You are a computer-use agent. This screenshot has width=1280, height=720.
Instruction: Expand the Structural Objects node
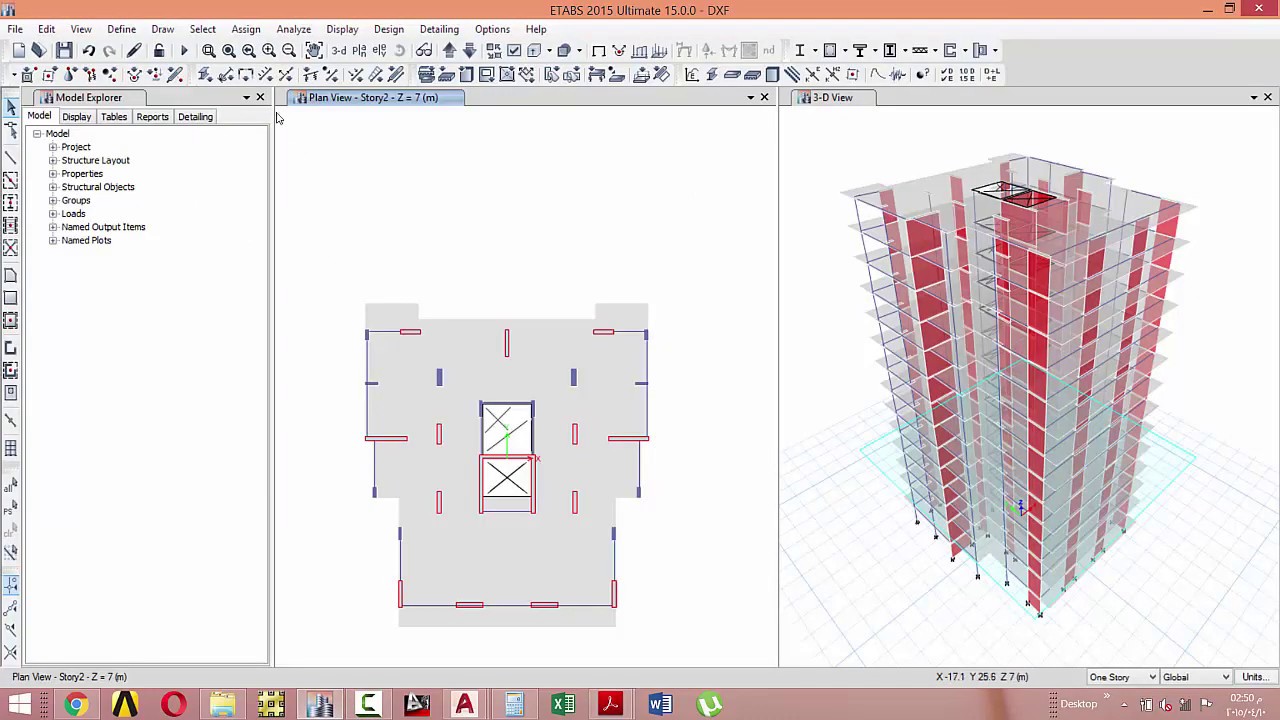(53, 187)
